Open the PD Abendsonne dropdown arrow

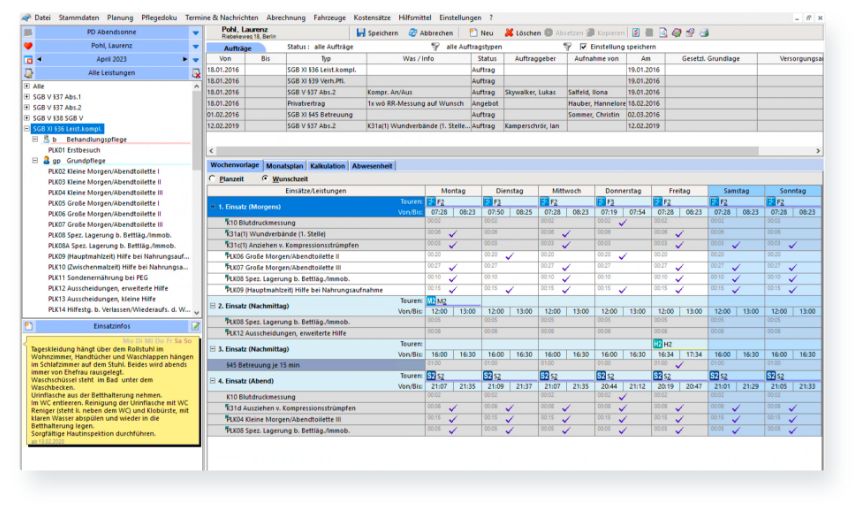(195, 33)
